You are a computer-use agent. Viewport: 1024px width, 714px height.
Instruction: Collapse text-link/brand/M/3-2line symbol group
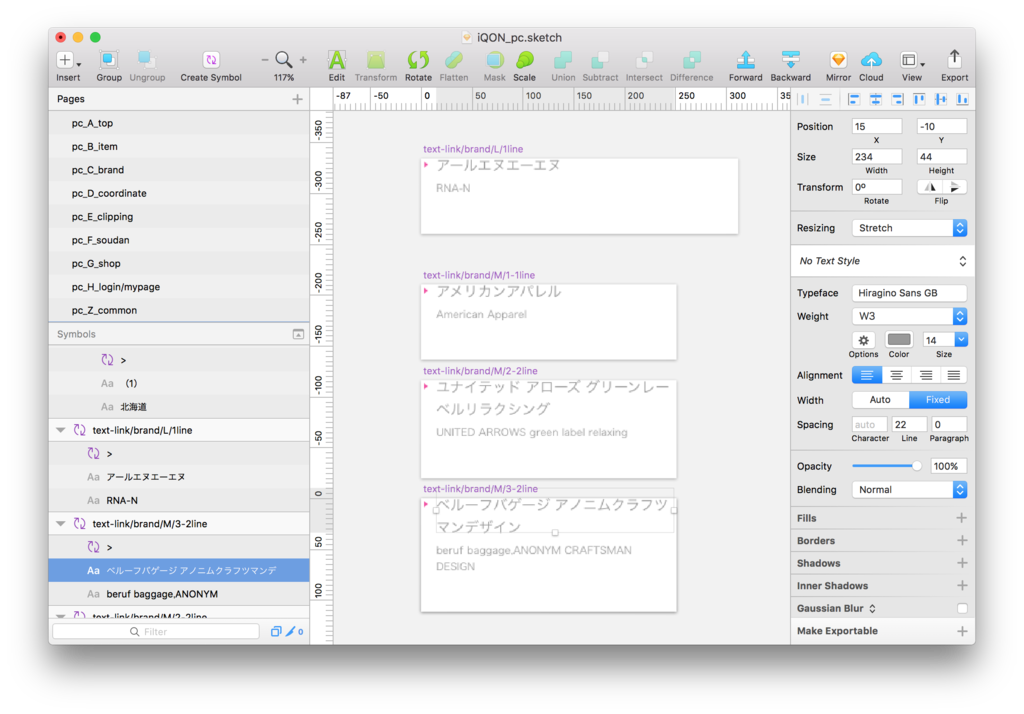click(x=61, y=524)
